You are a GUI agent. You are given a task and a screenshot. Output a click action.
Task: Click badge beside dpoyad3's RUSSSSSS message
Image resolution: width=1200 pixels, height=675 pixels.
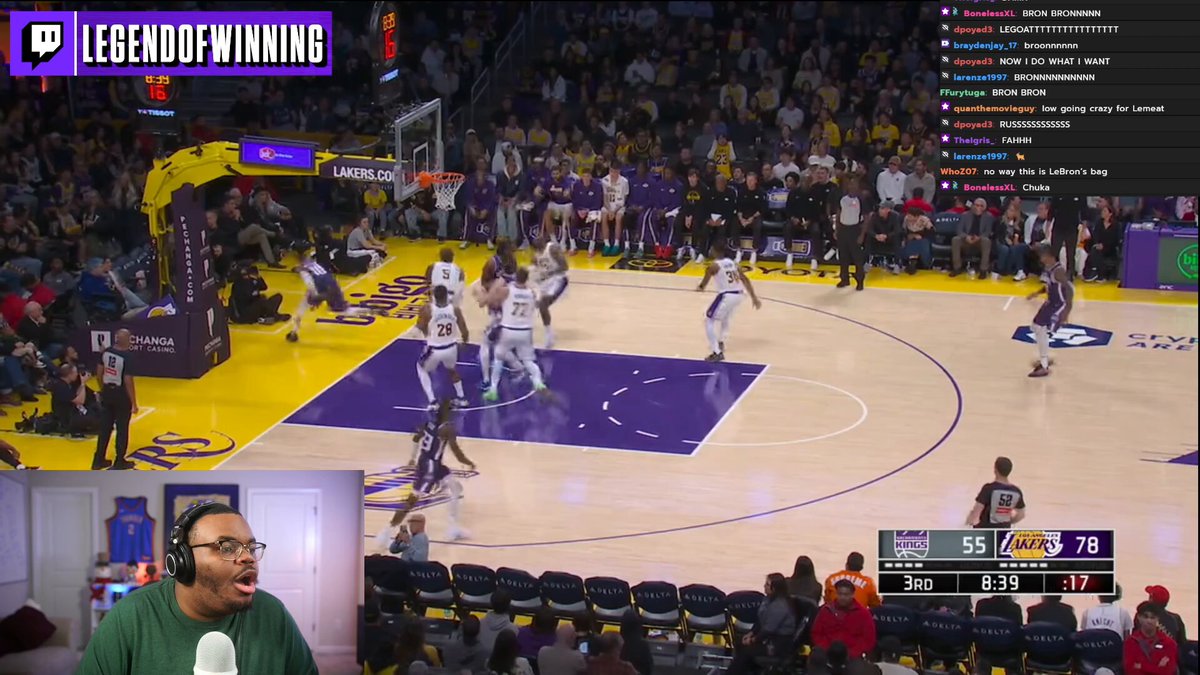tap(945, 124)
